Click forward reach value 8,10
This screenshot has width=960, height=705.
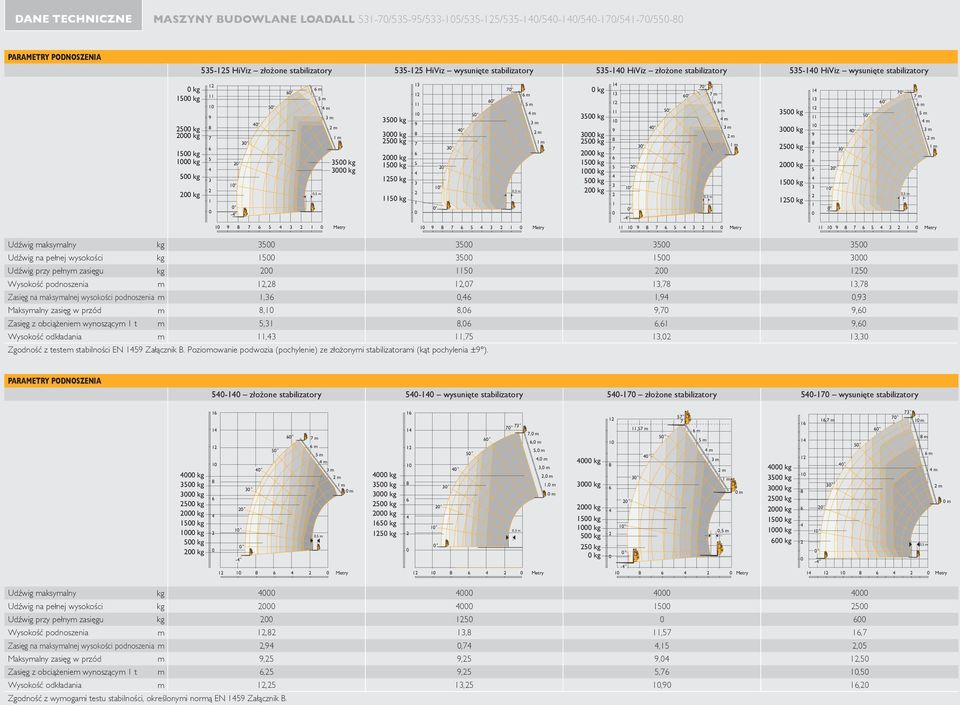tap(266, 310)
